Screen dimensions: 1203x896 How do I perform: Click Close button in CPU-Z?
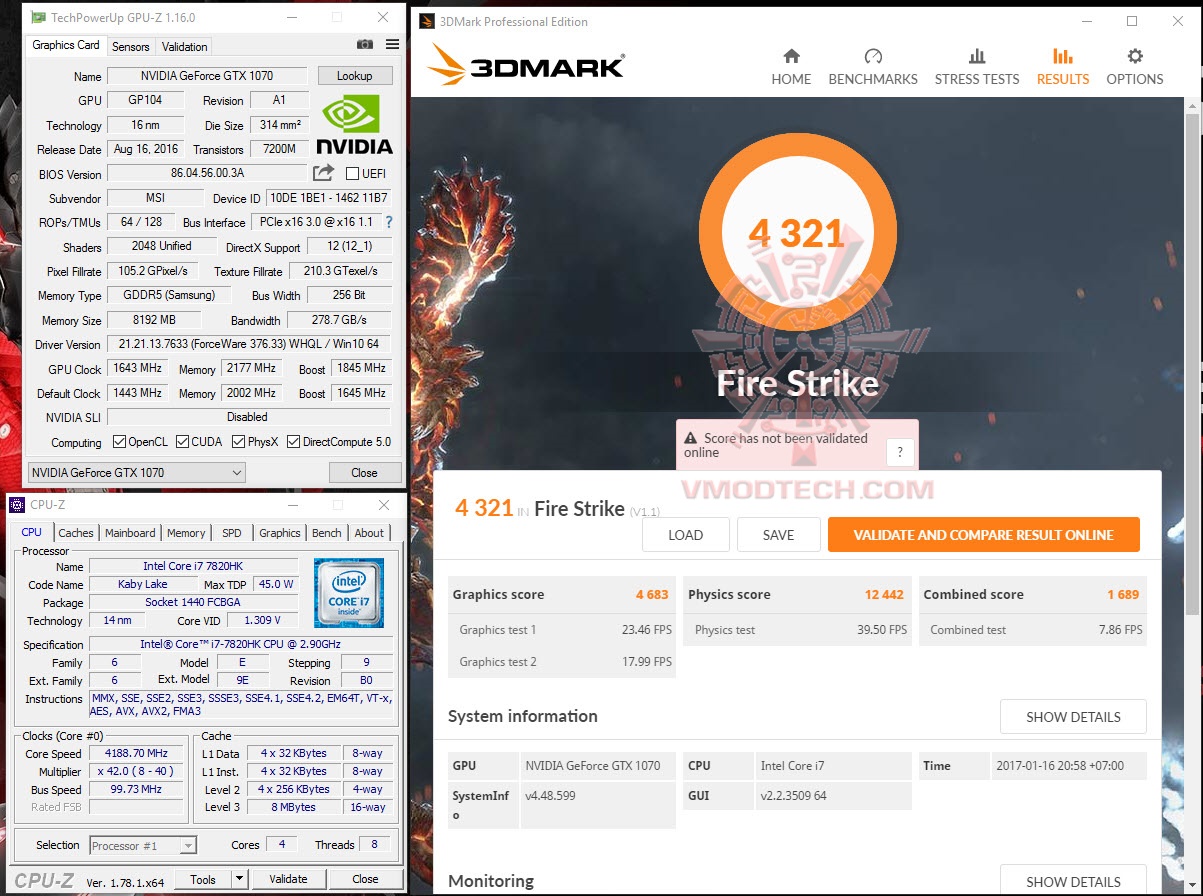click(366, 879)
